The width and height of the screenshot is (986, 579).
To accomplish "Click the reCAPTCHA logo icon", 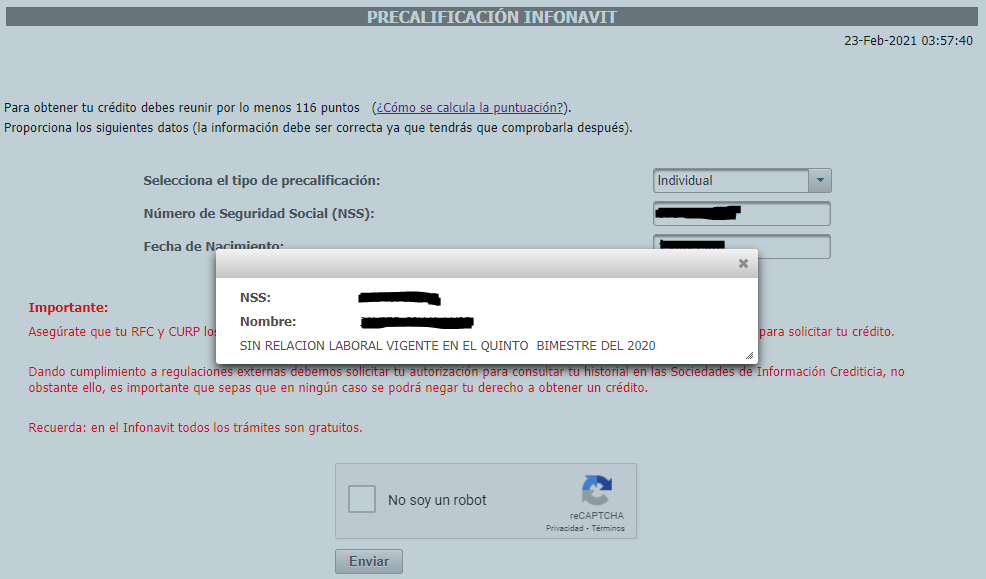I will tap(597, 490).
